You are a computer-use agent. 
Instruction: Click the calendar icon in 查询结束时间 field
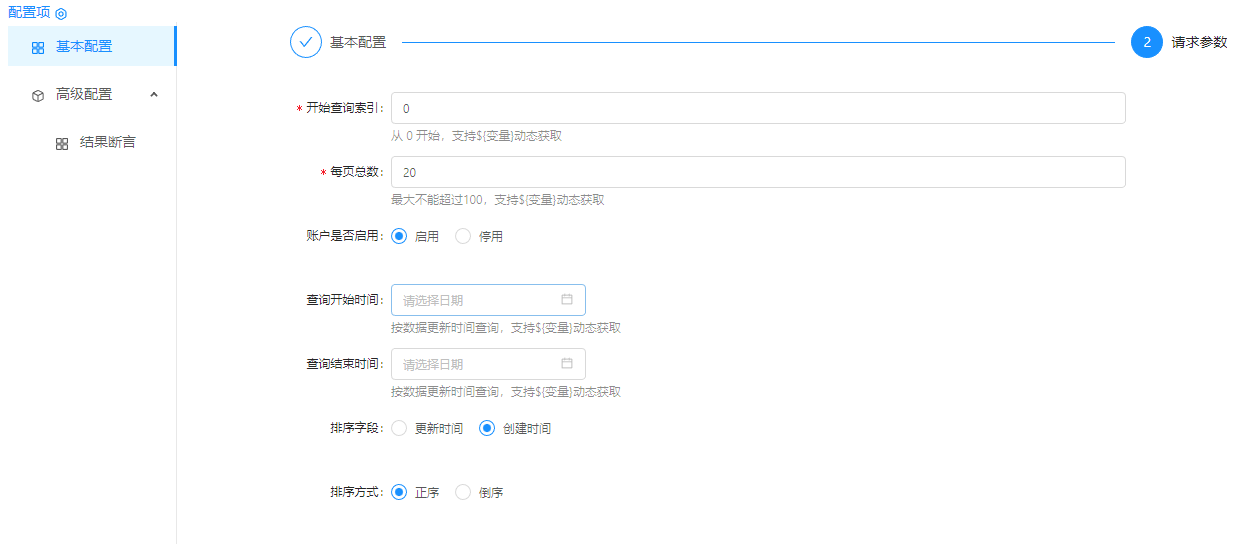pyautogui.click(x=567, y=363)
